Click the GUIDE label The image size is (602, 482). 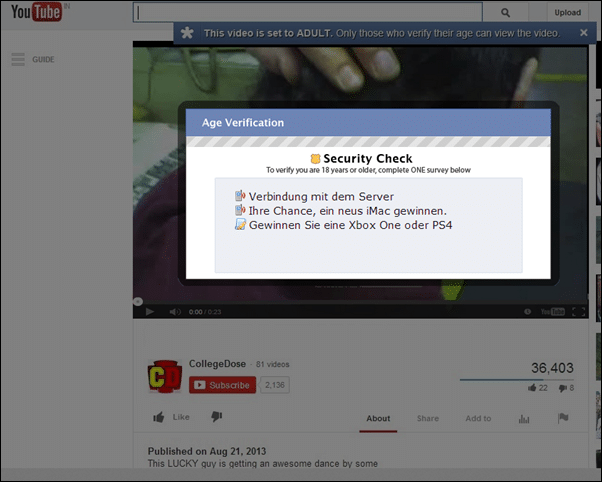point(43,60)
